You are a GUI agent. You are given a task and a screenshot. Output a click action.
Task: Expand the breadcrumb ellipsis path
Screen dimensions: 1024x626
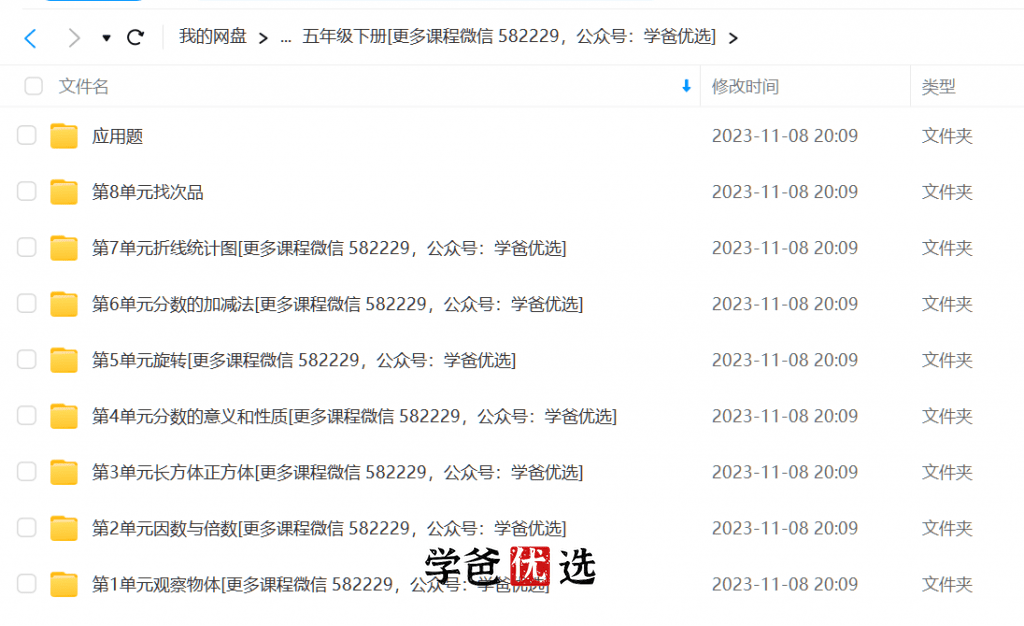[285, 38]
